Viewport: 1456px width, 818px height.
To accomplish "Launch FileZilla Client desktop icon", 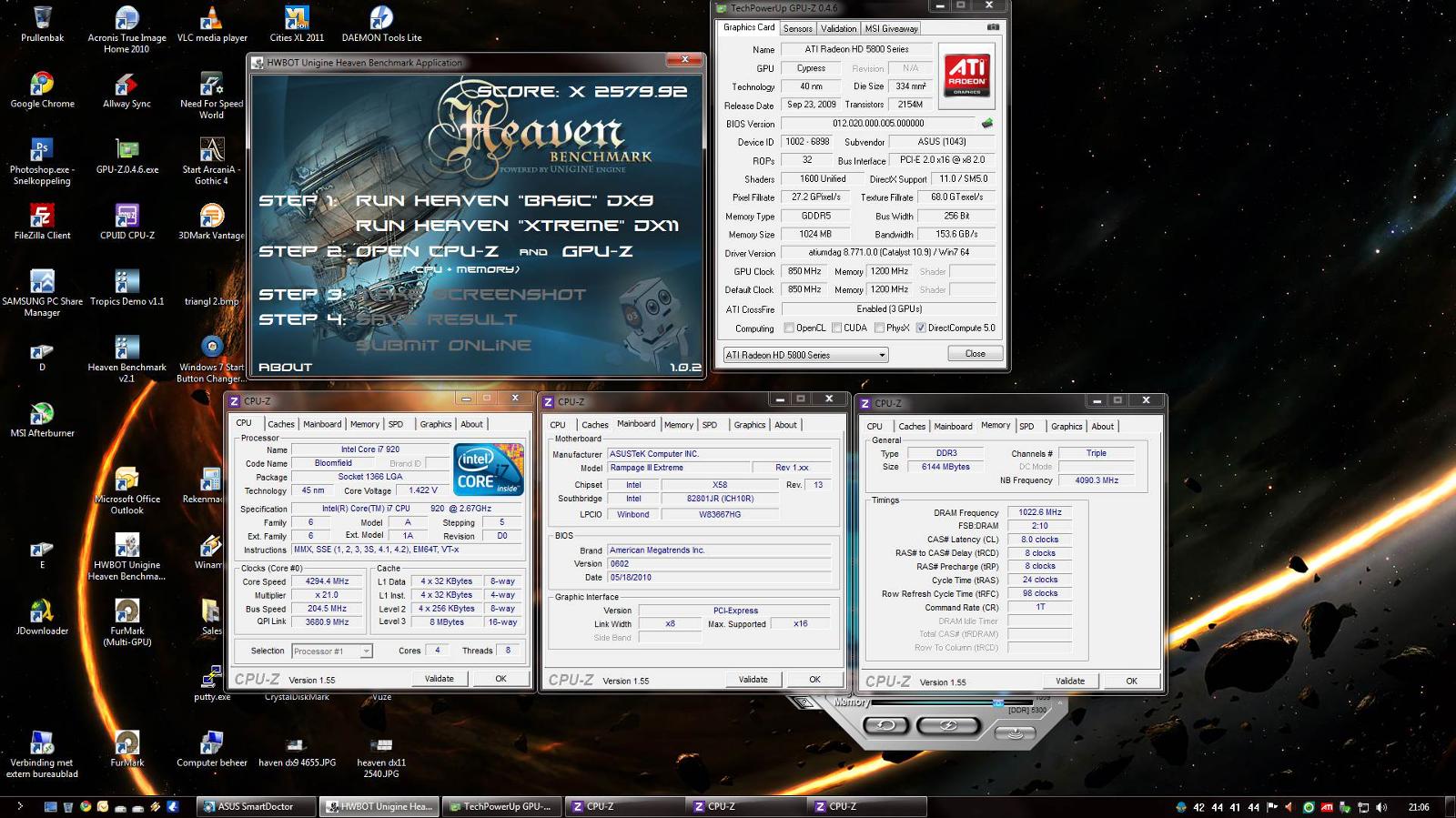I will click(x=42, y=221).
